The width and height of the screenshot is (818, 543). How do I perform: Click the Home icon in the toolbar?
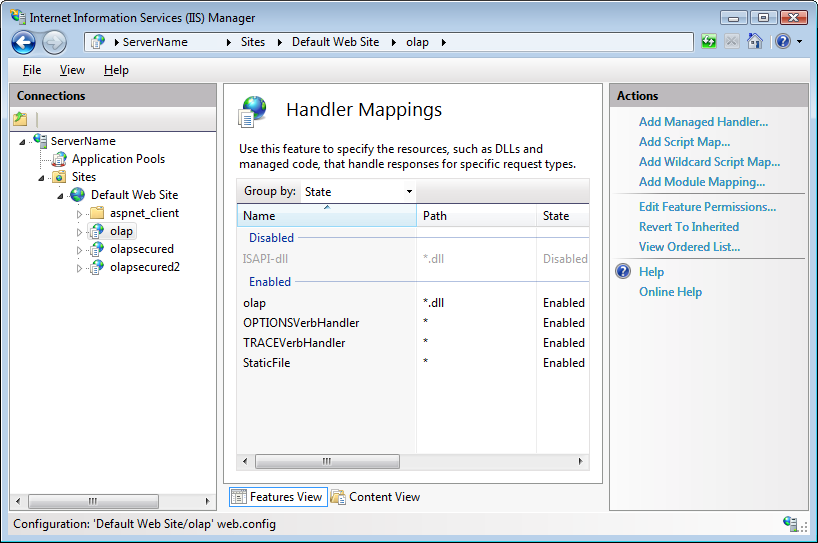pos(755,42)
